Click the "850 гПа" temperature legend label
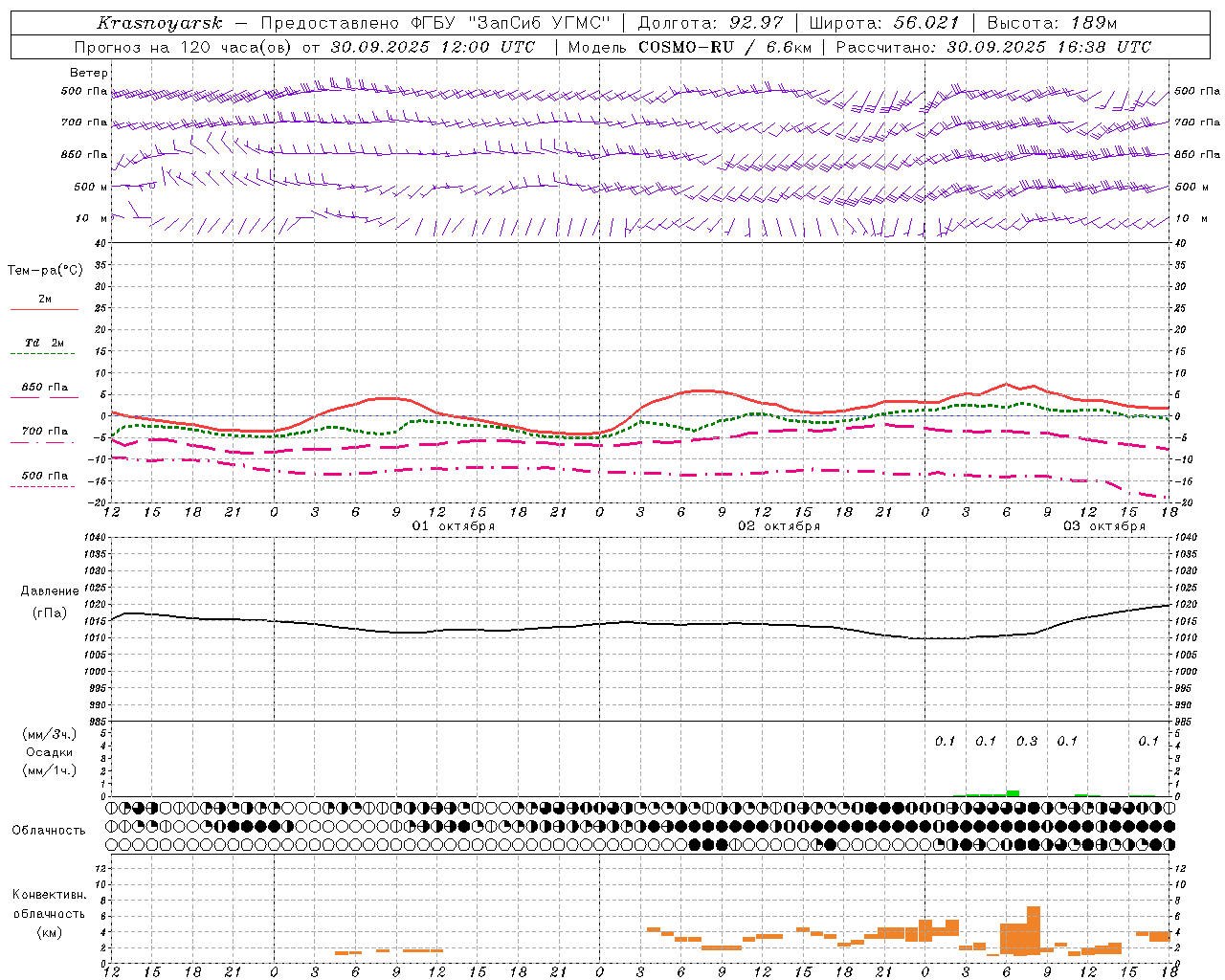Screen dimensions: 1225x980 click(x=45, y=388)
